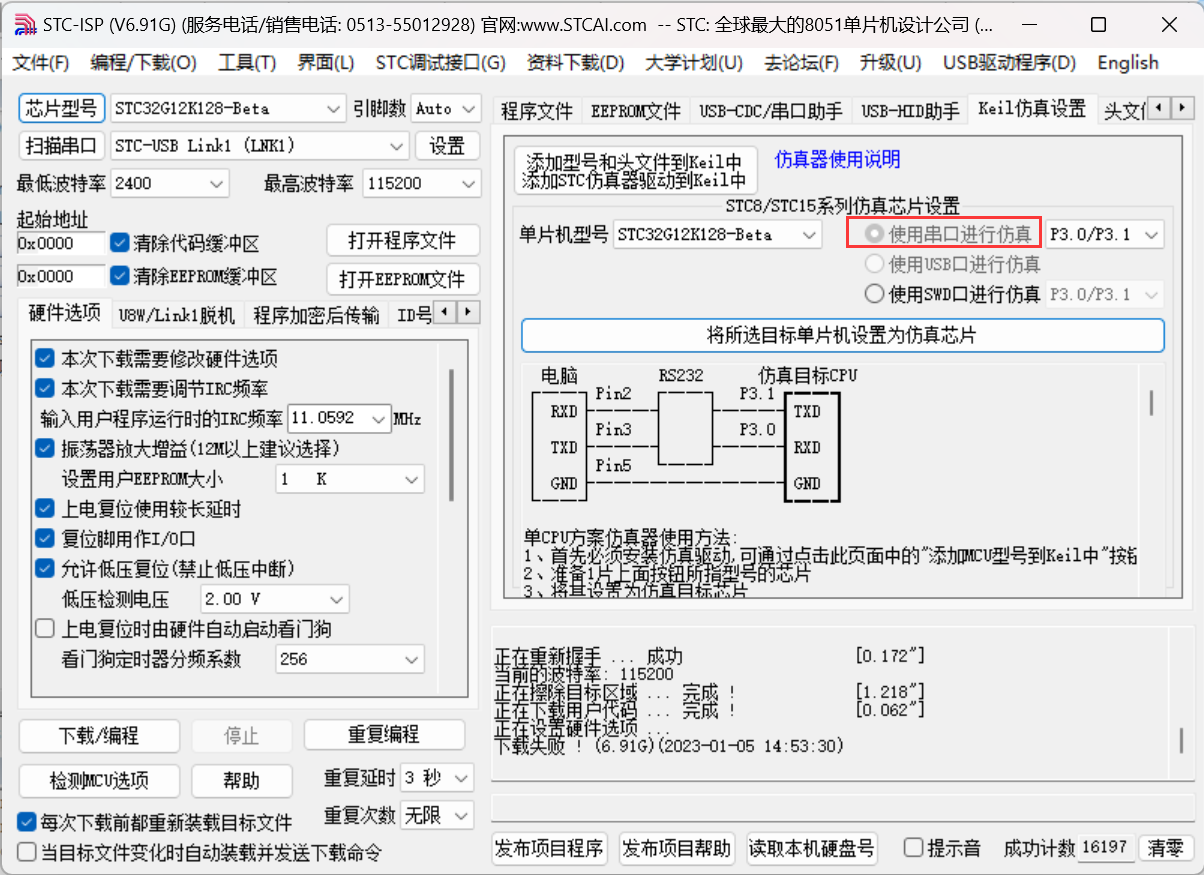Screen dimensions: 1204x875
Task: Open chip model dropdown STC32G12K128-Beta at top left
Action: click(228, 108)
